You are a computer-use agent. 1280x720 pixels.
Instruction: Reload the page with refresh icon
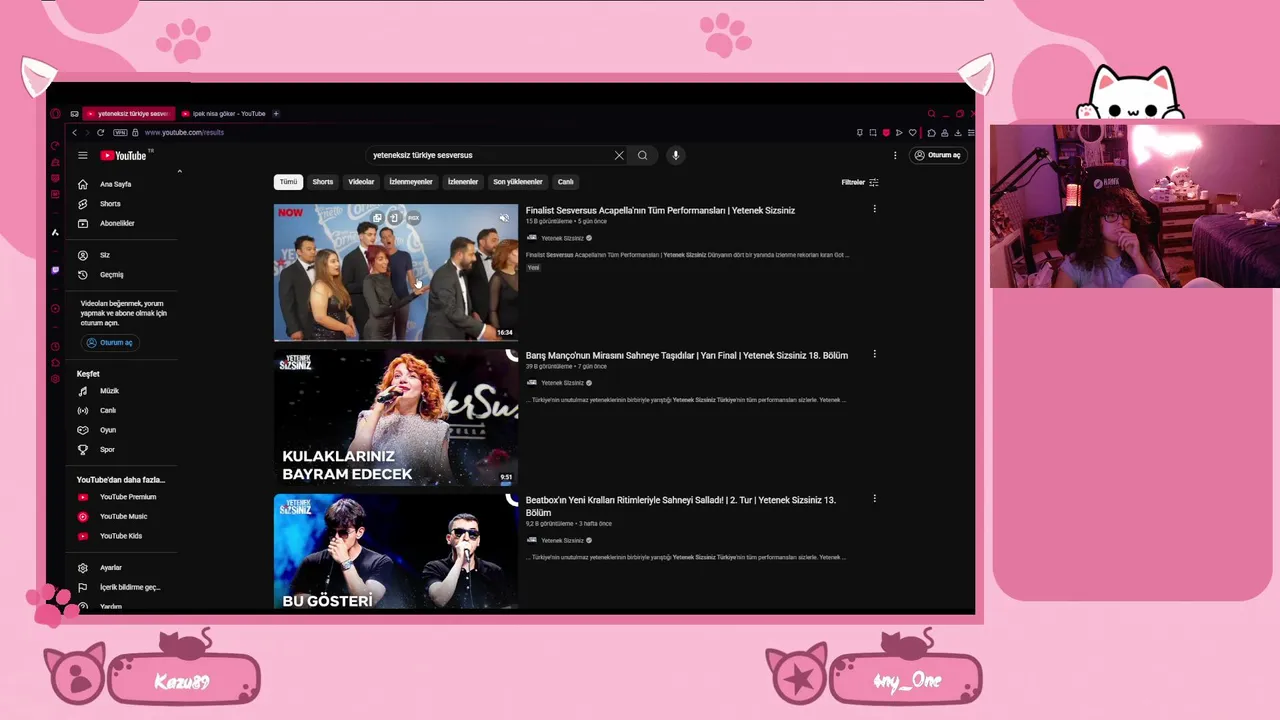[100, 133]
